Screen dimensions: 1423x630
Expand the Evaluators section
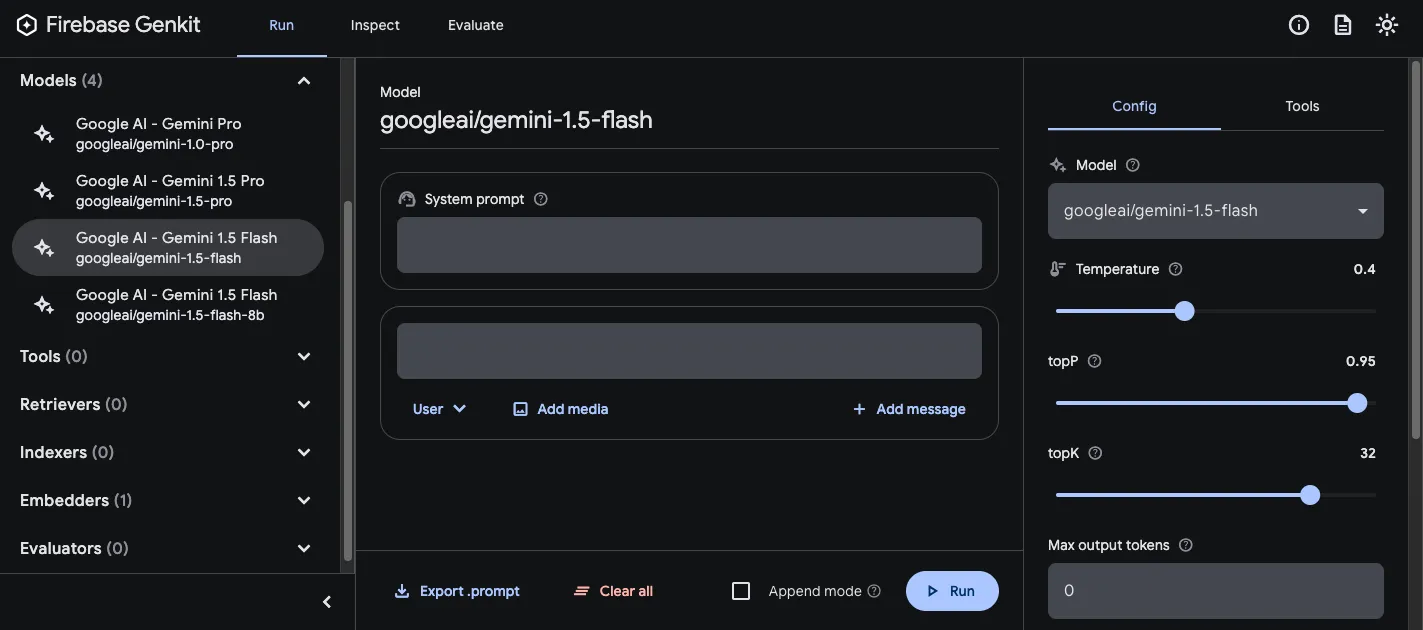304,548
